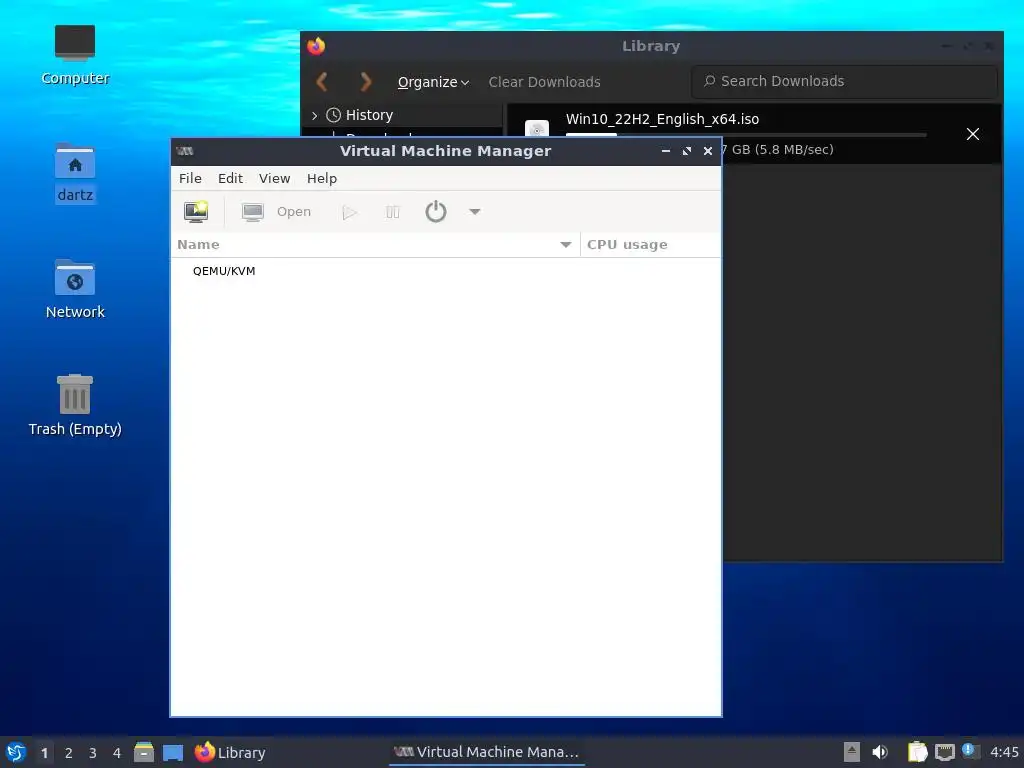The height and width of the screenshot is (768, 1024).
Task: Switch to workspace 1
Action: click(x=44, y=753)
